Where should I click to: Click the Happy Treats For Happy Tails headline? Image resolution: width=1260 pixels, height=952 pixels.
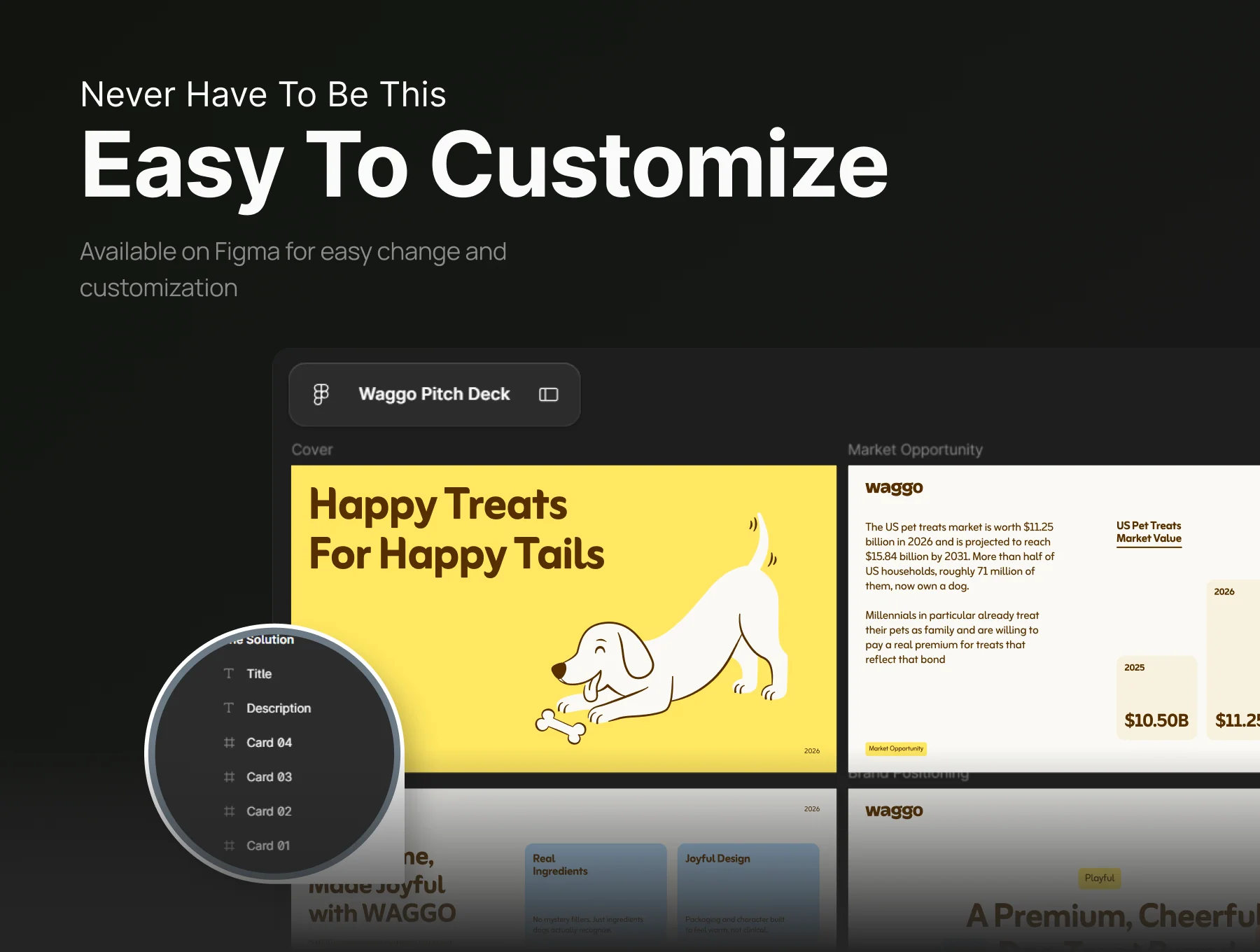(456, 529)
